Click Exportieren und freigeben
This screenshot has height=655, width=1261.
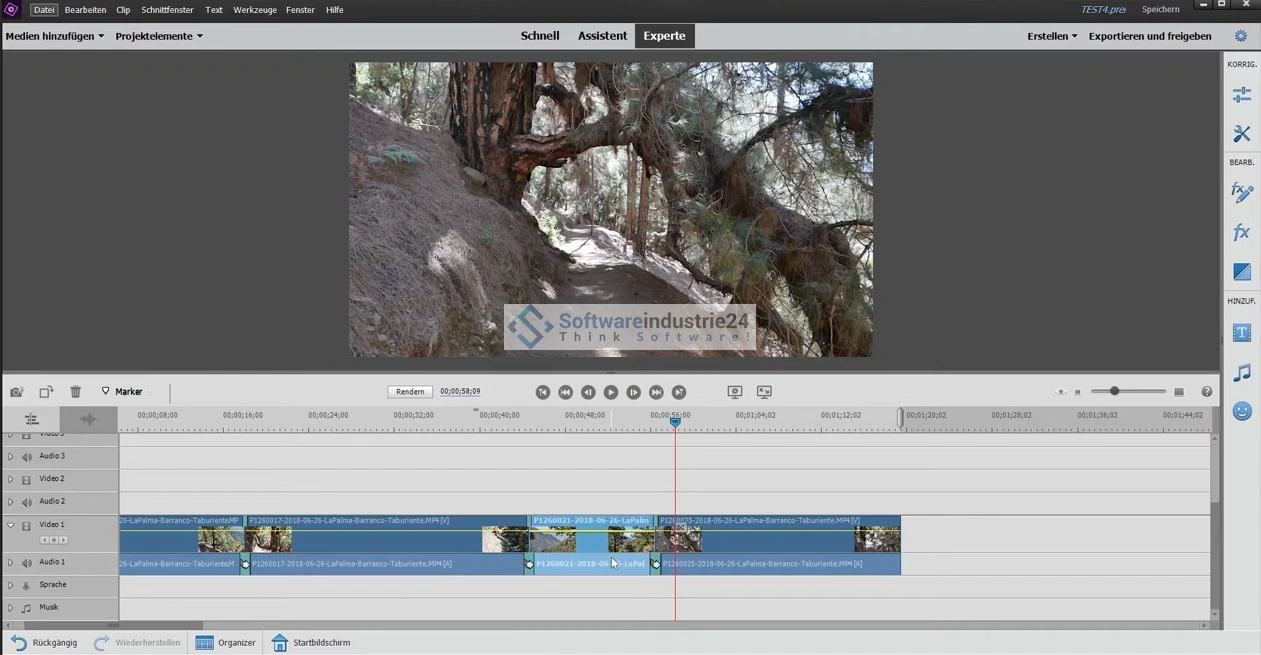tap(1149, 36)
